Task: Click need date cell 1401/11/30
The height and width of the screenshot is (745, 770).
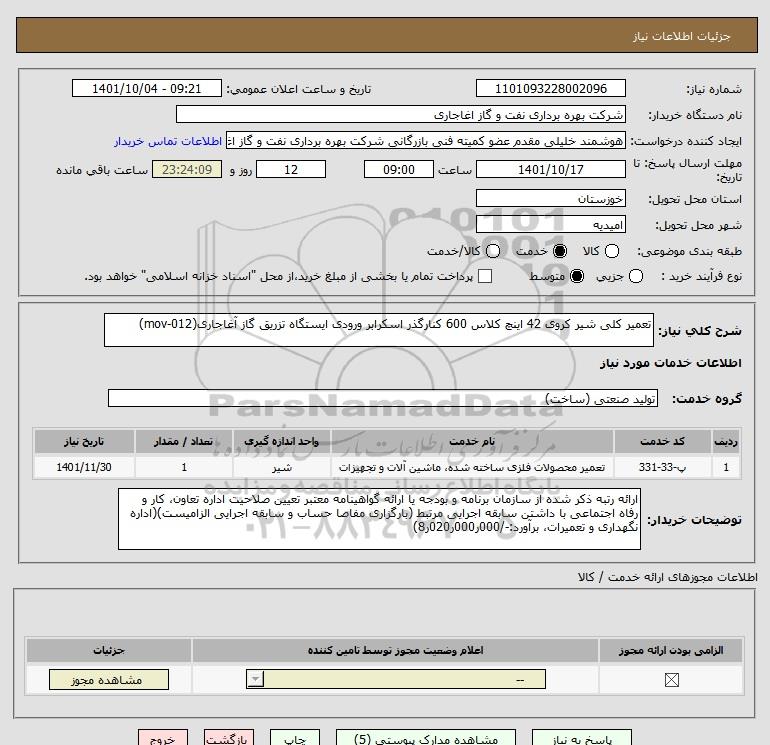Action: pyautogui.click(x=84, y=467)
